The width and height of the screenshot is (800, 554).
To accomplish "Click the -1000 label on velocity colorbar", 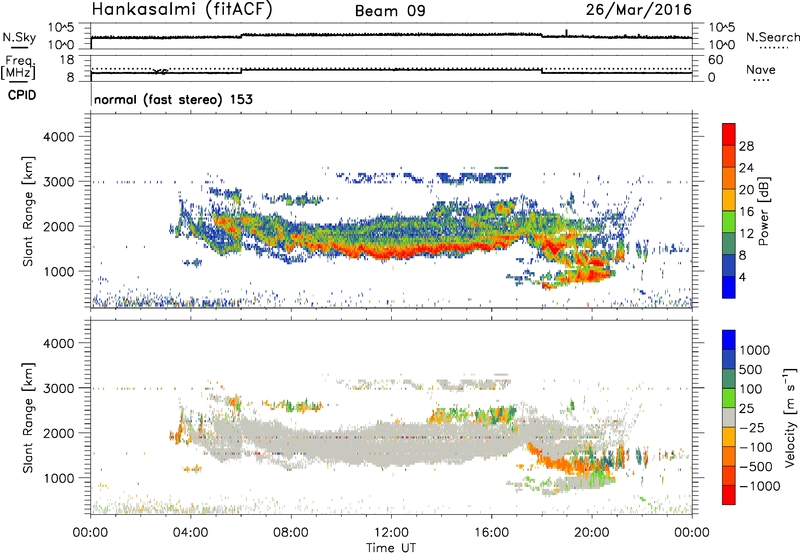I will tap(759, 486).
